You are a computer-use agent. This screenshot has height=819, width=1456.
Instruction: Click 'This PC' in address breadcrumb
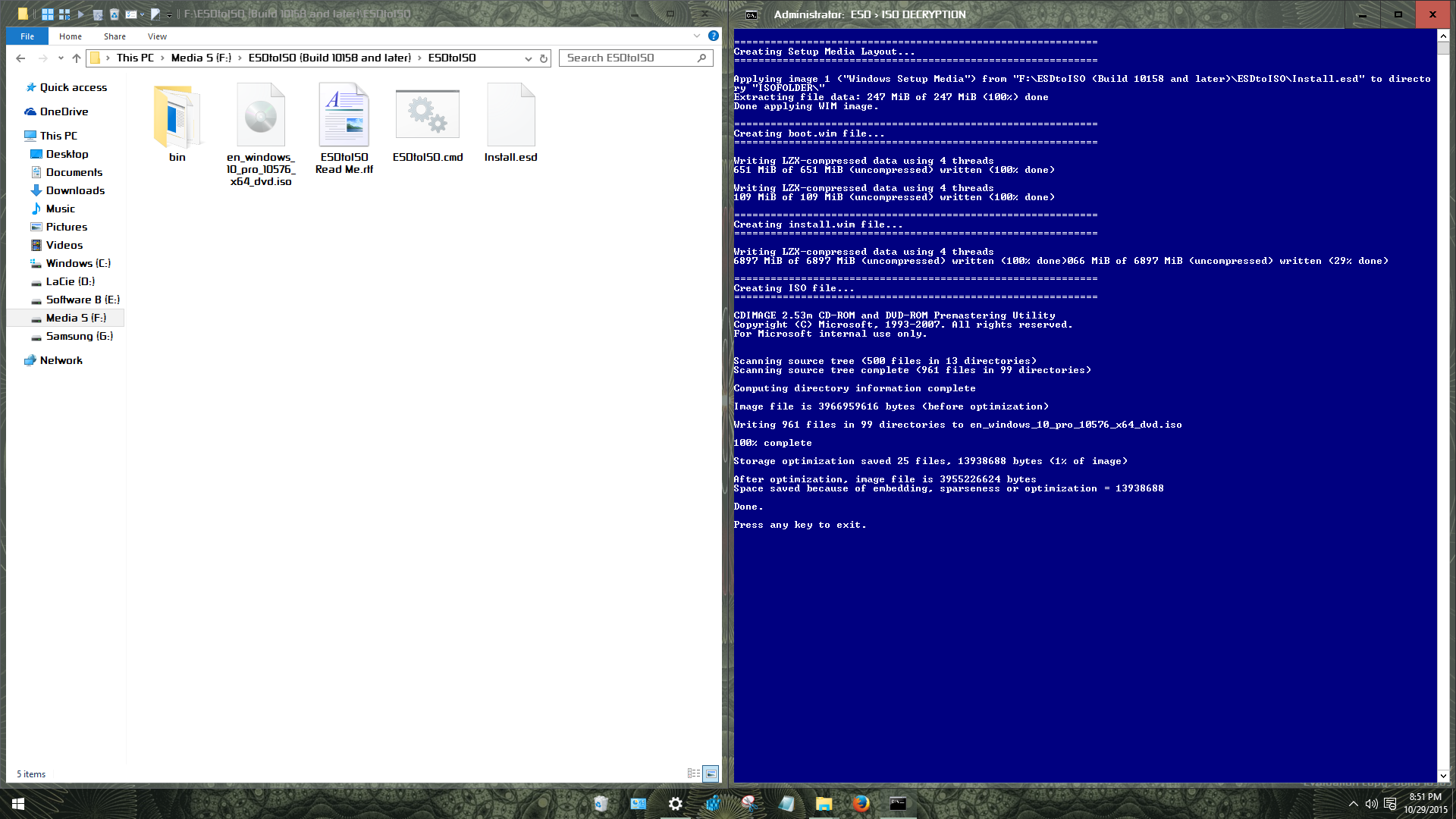(x=135, y=58)
